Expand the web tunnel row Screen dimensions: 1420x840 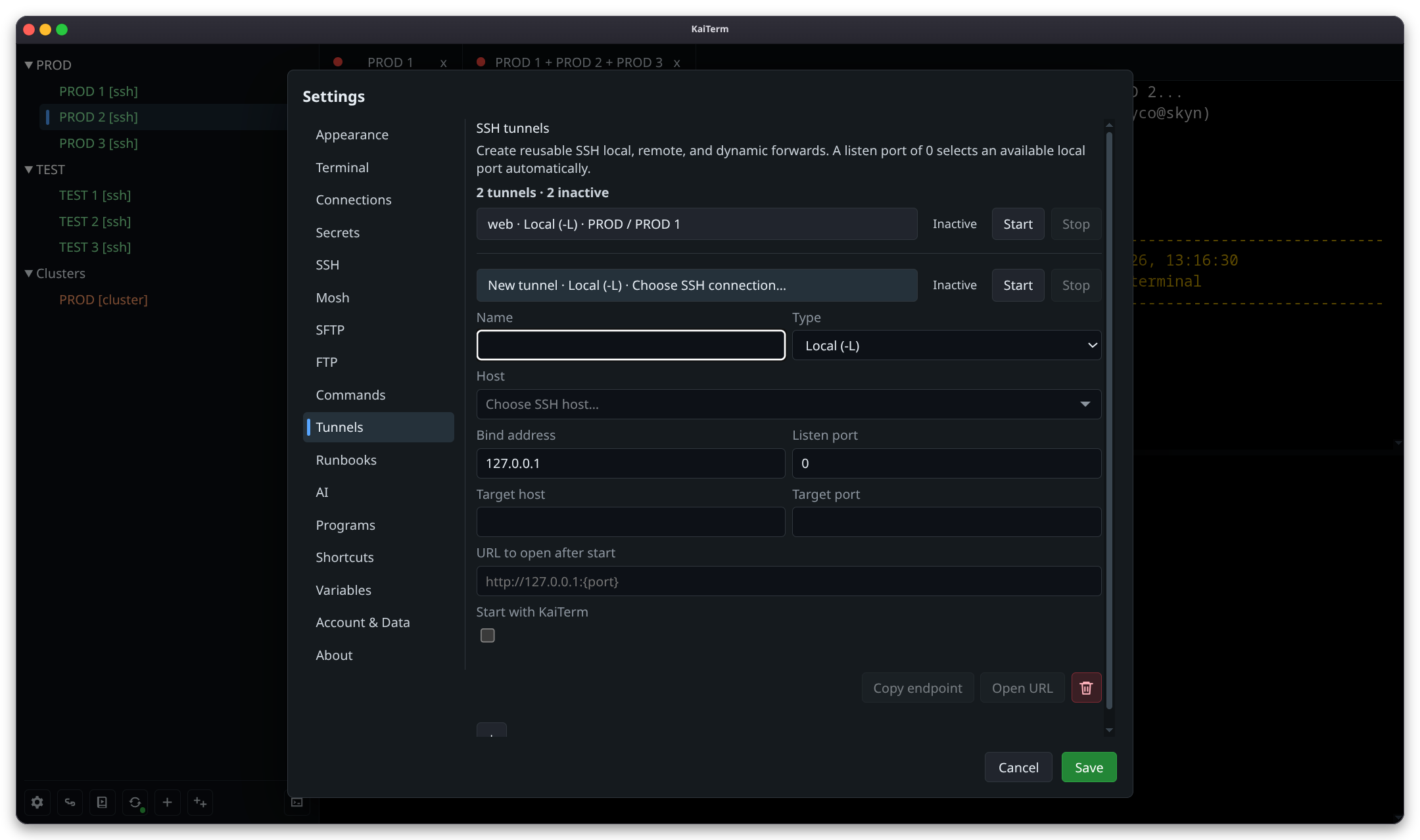697,224
